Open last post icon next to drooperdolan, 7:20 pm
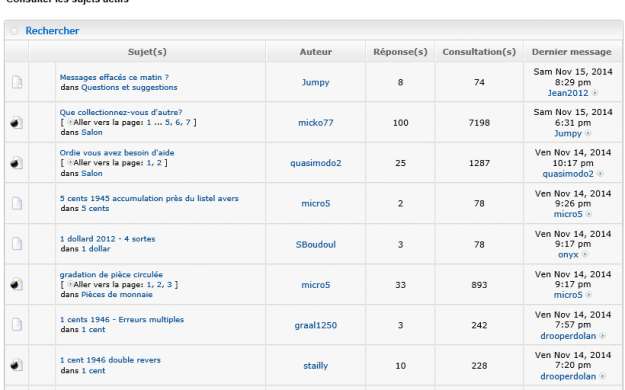 point(602,376)
